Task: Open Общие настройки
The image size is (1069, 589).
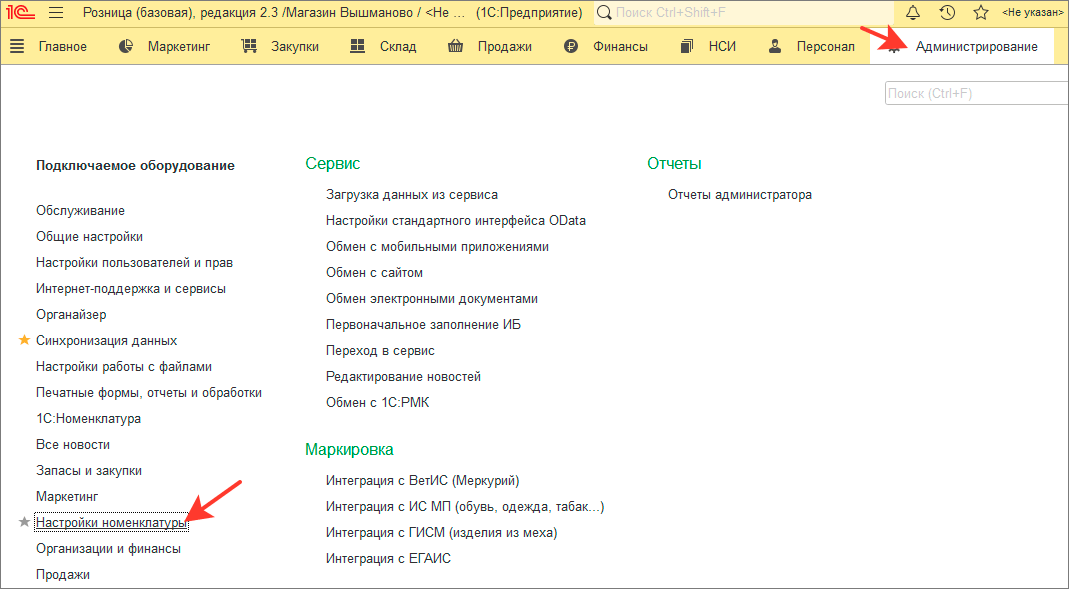Action: click(89, 237)
